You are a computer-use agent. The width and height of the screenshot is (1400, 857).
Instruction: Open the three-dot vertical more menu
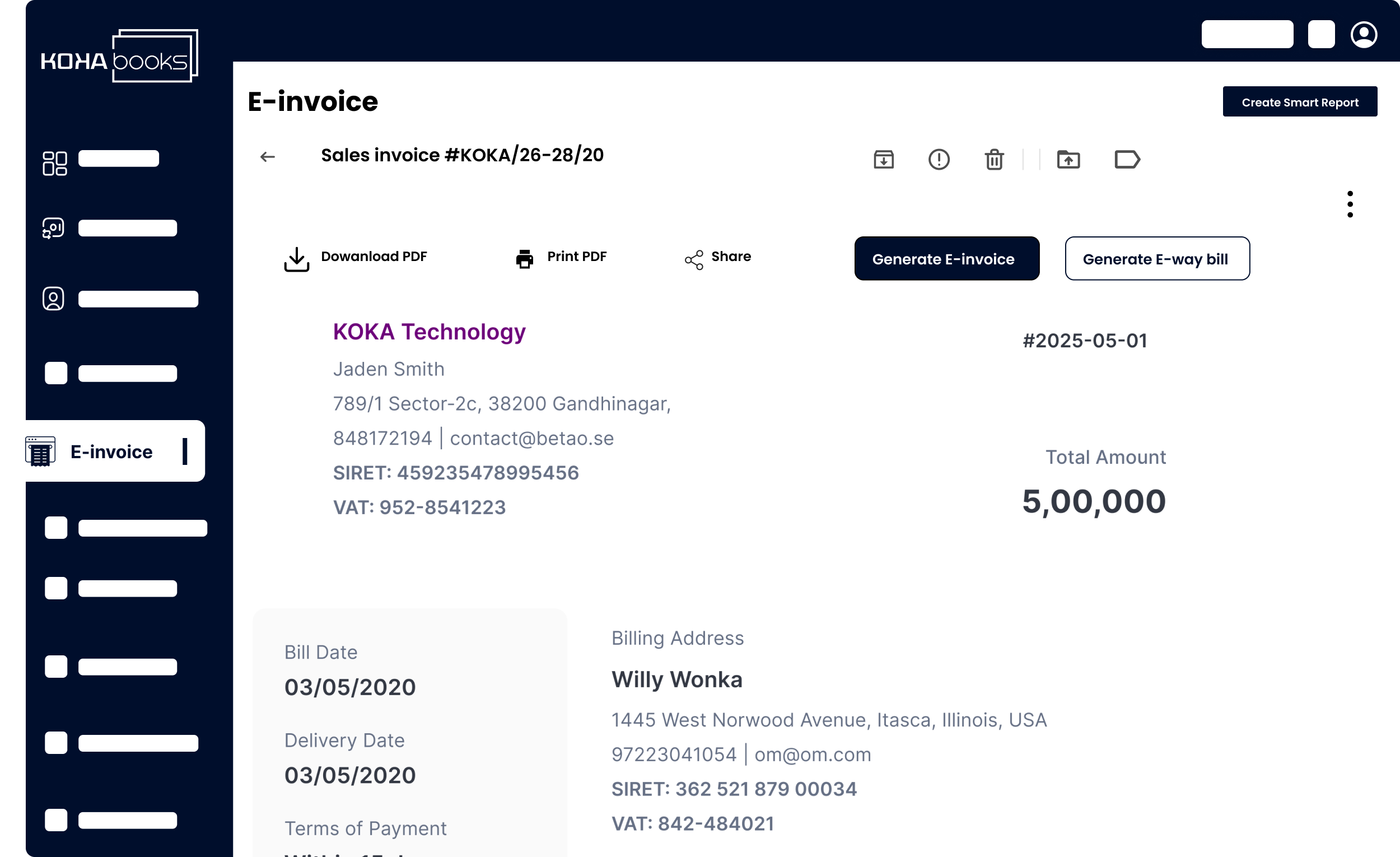pyautogui.click(x=1350, y=204)
